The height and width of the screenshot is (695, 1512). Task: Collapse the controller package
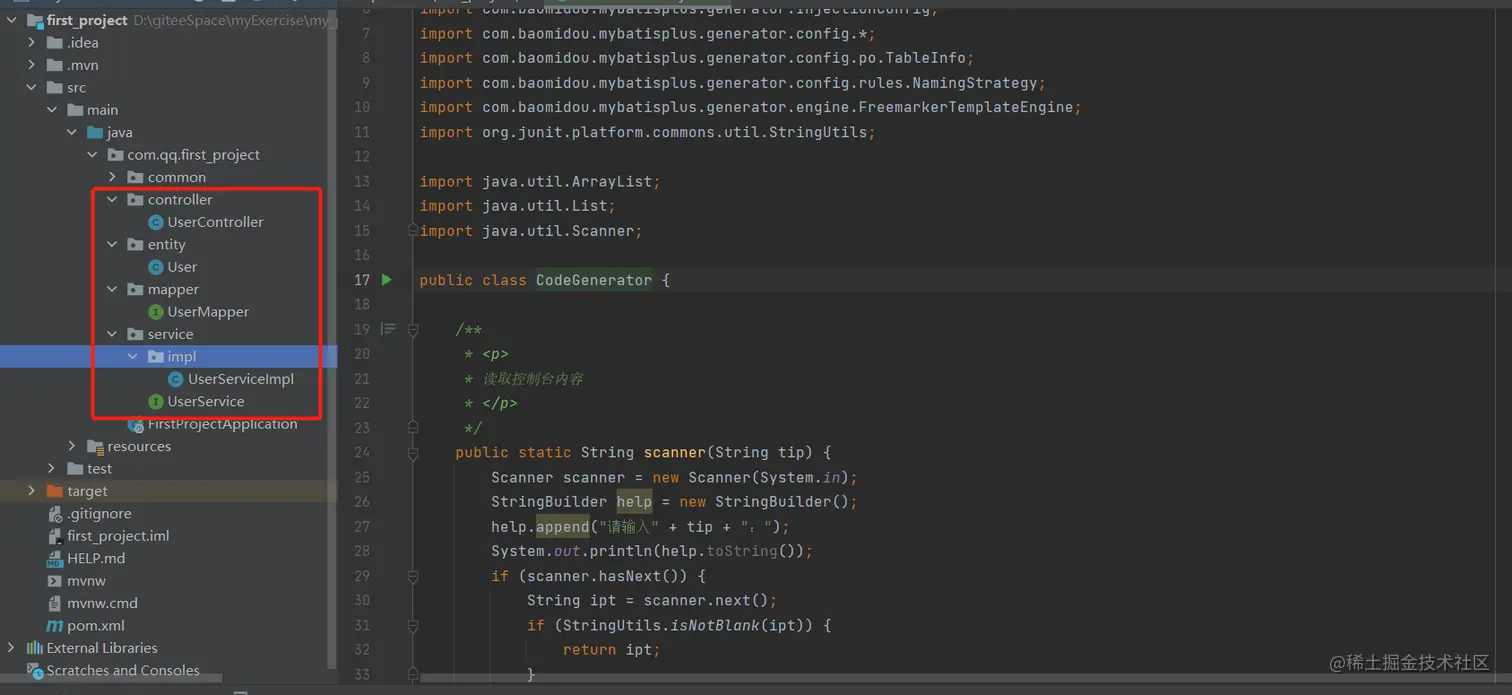113,200
